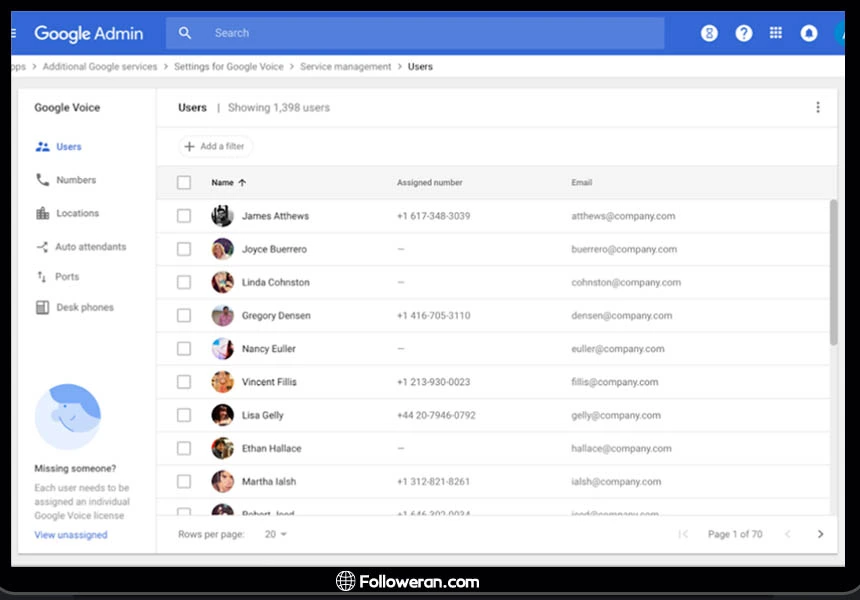Tick the checkbox next to Gregory Densen
Image resolution: width=860 pixels, height=600 pixels.
pos(184,315)
